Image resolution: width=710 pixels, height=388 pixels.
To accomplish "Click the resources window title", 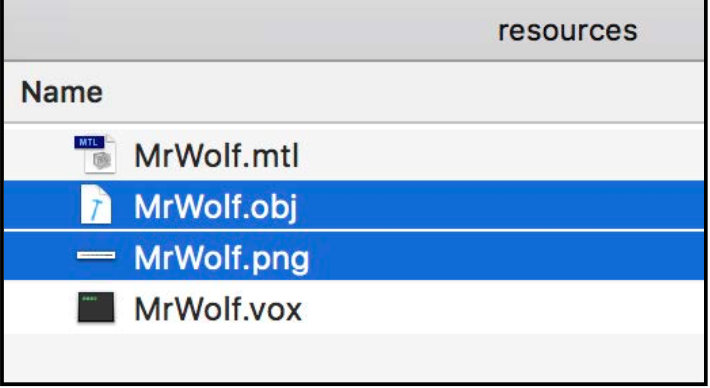I will [567, 31].
